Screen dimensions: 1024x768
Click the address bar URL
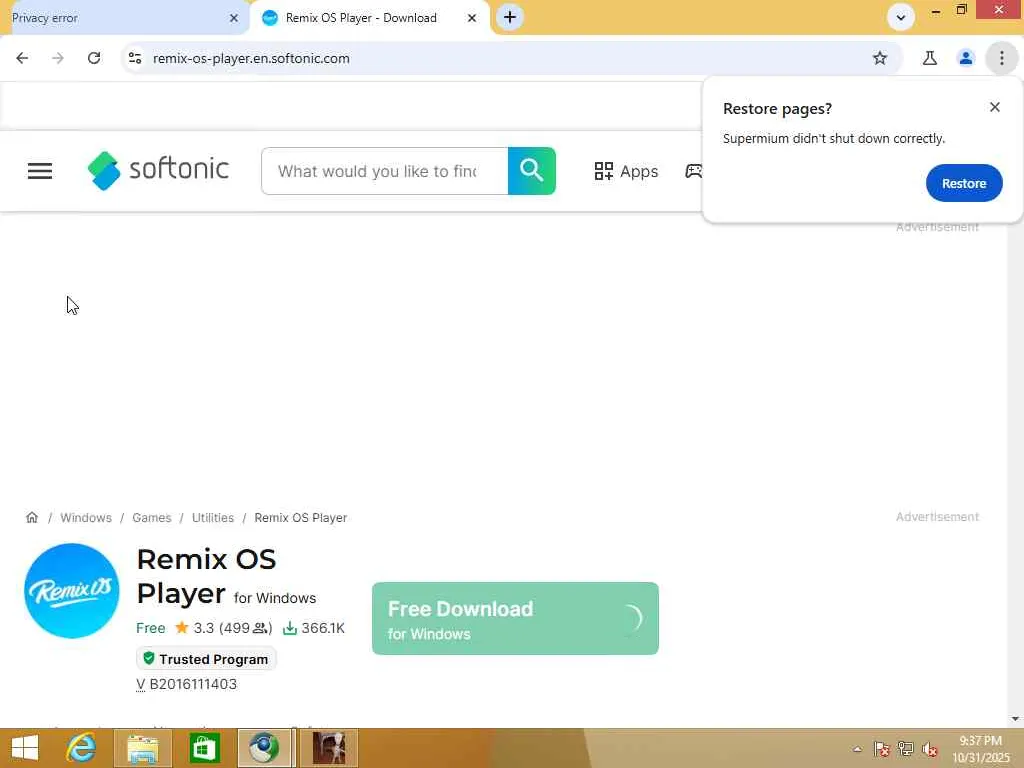point(251,58)
